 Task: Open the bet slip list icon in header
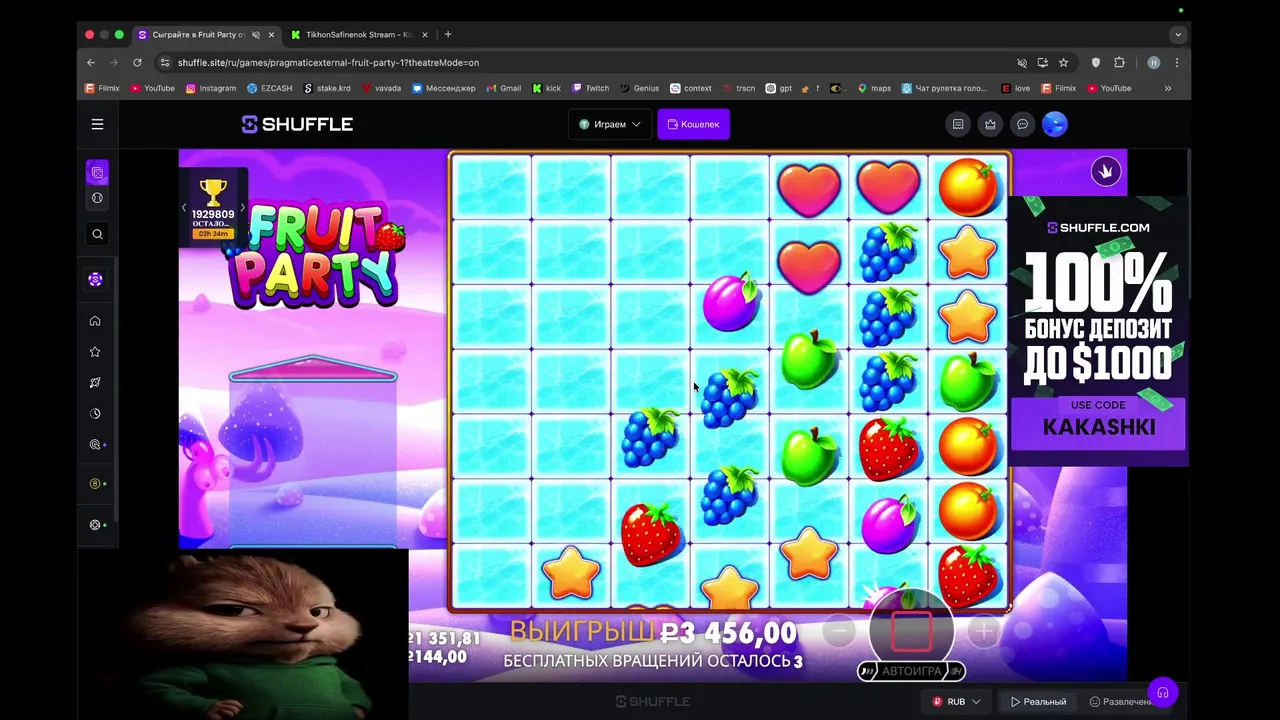(958, 124)
